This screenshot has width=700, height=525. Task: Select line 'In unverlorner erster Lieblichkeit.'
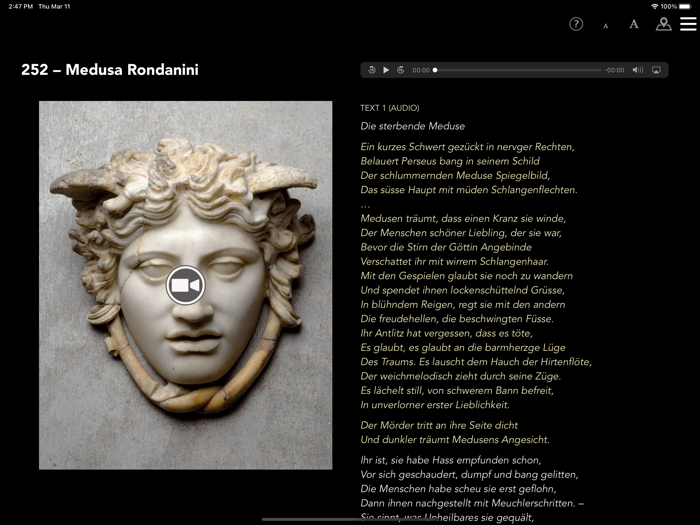[x=435, y=405]
